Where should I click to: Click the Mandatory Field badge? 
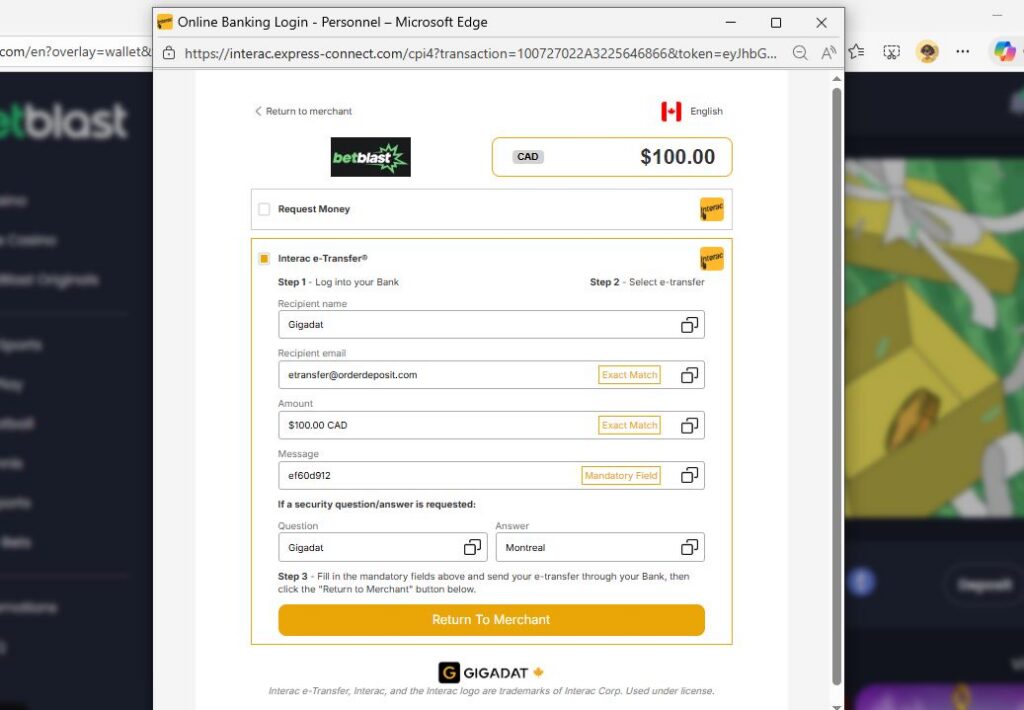(620, 476)
